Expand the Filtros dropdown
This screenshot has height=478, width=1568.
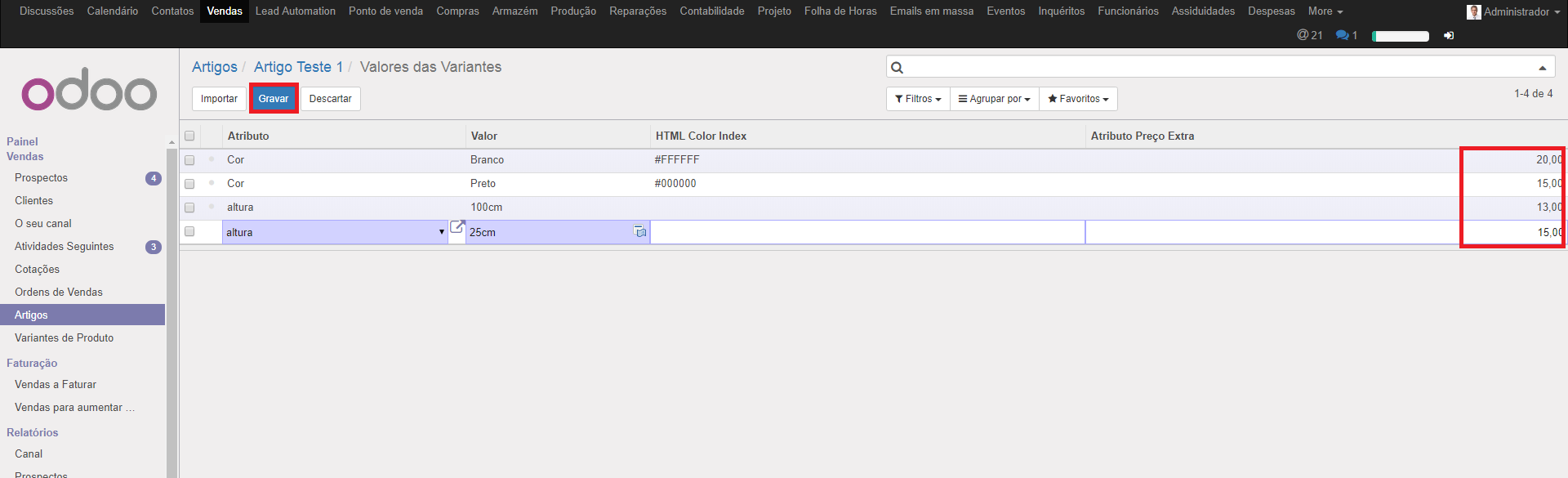(918, 99)
